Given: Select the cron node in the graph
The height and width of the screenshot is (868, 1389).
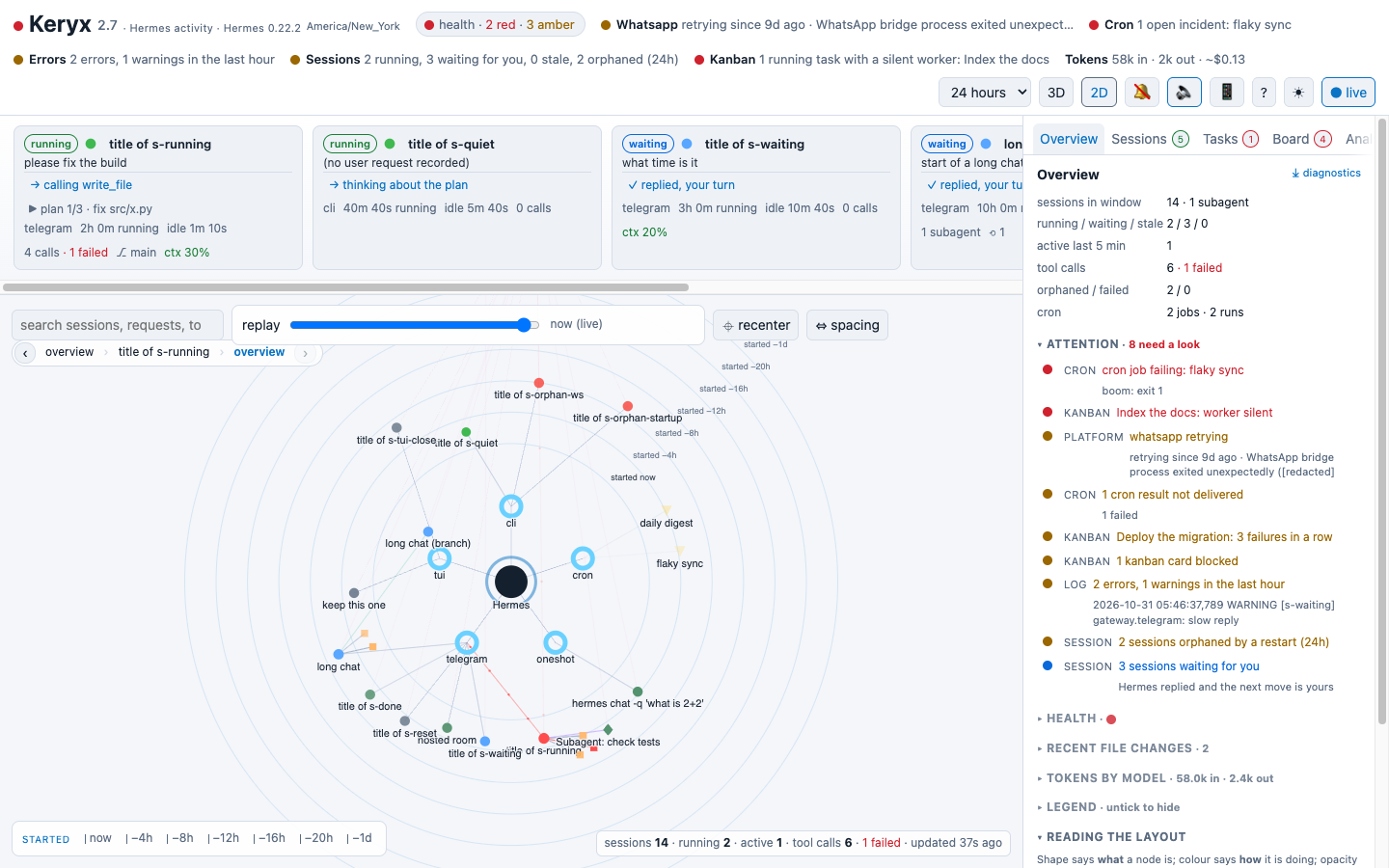Looking at the screenshot, I should [583, 557].
